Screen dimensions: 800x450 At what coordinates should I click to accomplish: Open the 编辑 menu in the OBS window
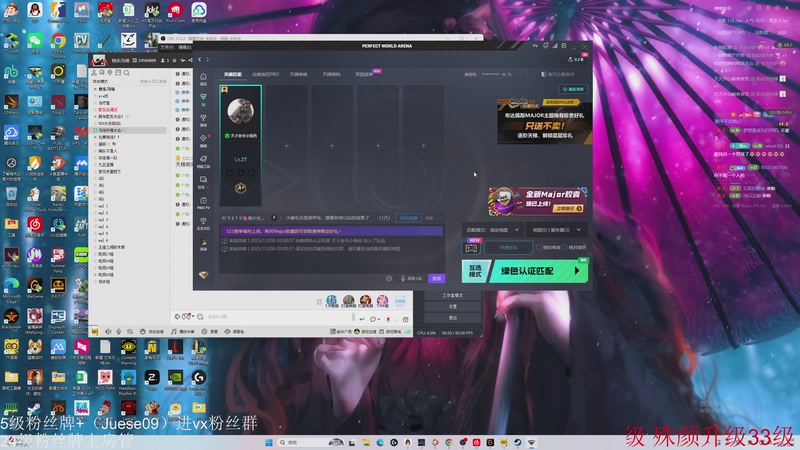coord(184,47)
